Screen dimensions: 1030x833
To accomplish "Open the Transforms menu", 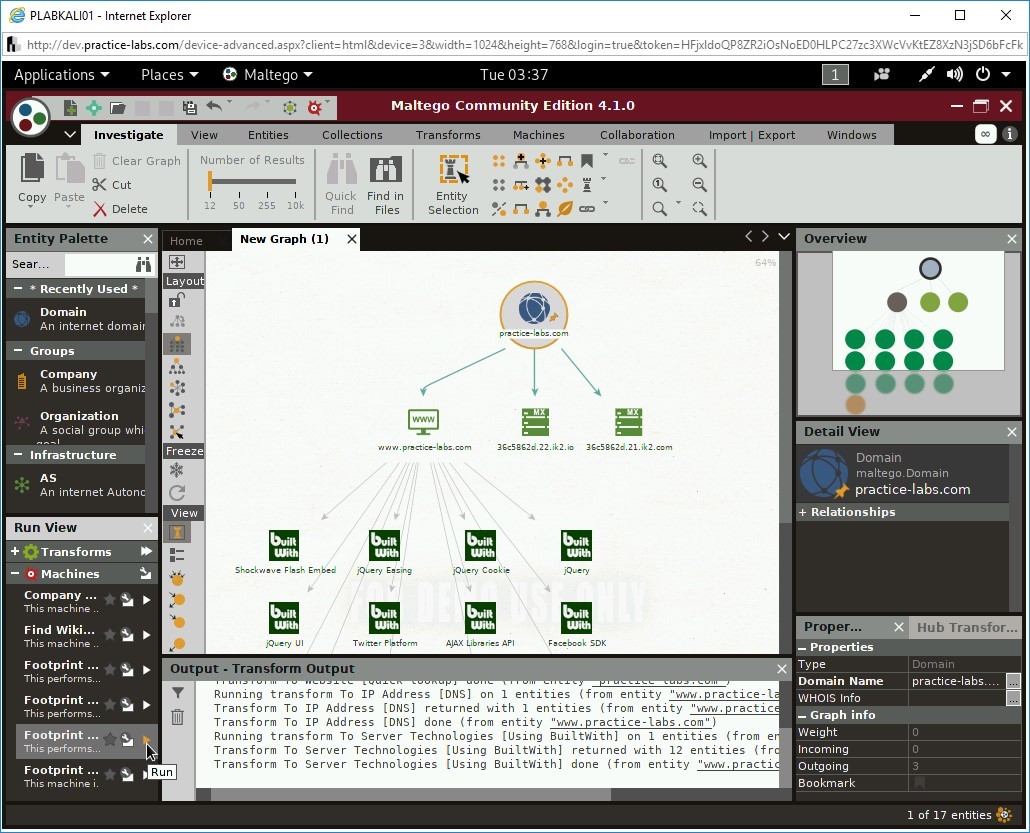I will 447,134.
